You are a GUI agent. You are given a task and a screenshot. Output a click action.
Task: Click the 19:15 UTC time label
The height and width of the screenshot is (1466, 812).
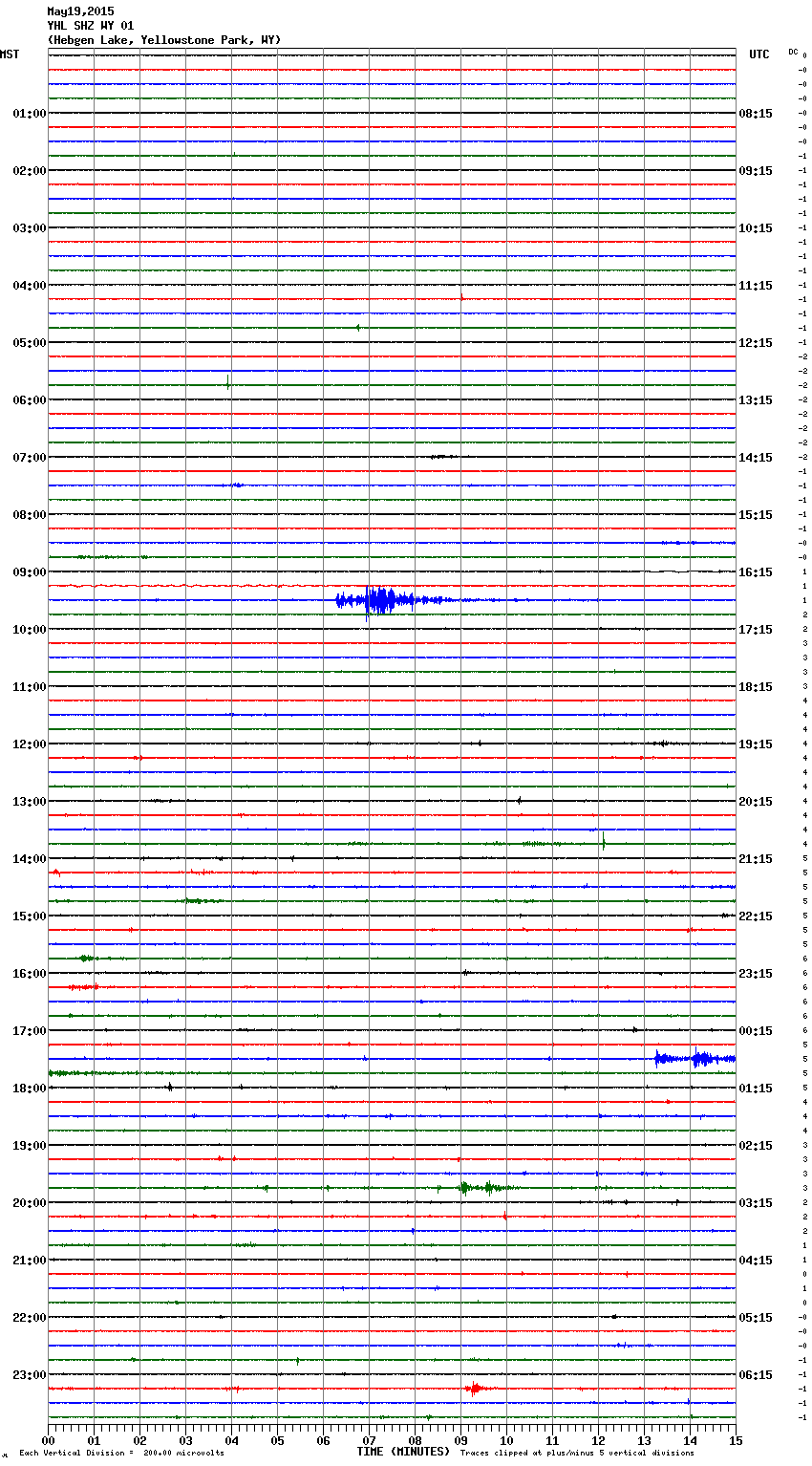pyautogui.click(x=756, y=744)
